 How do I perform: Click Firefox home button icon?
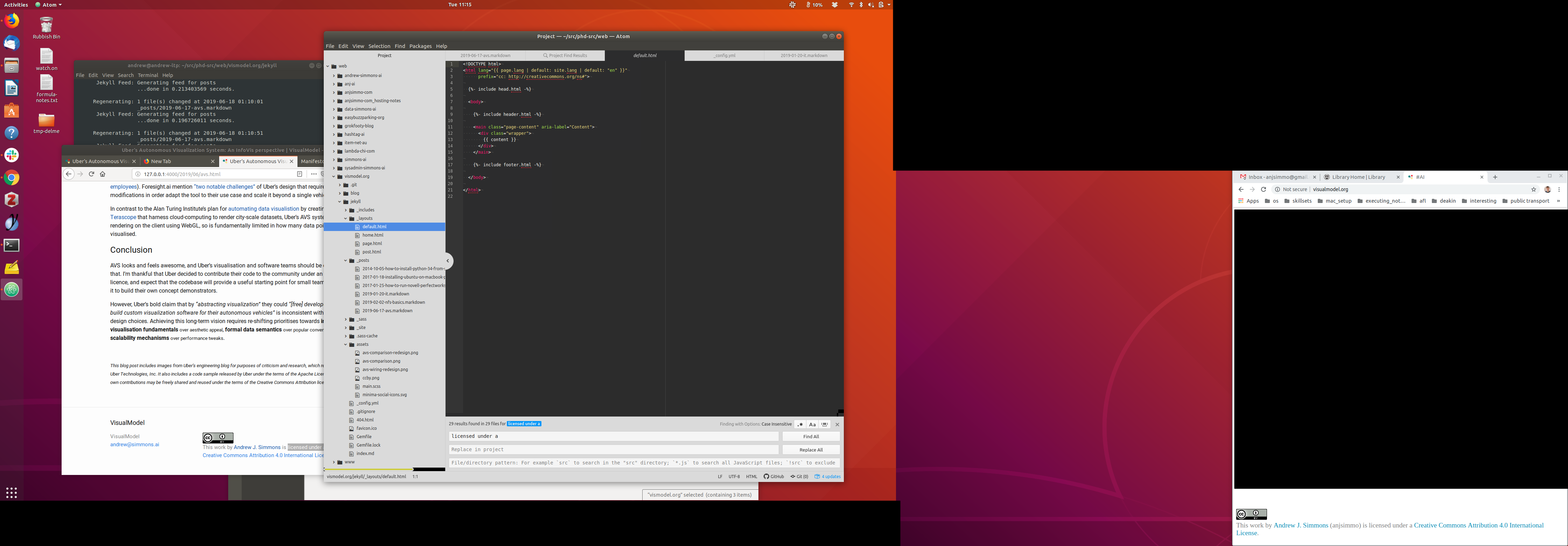point(103,174)
